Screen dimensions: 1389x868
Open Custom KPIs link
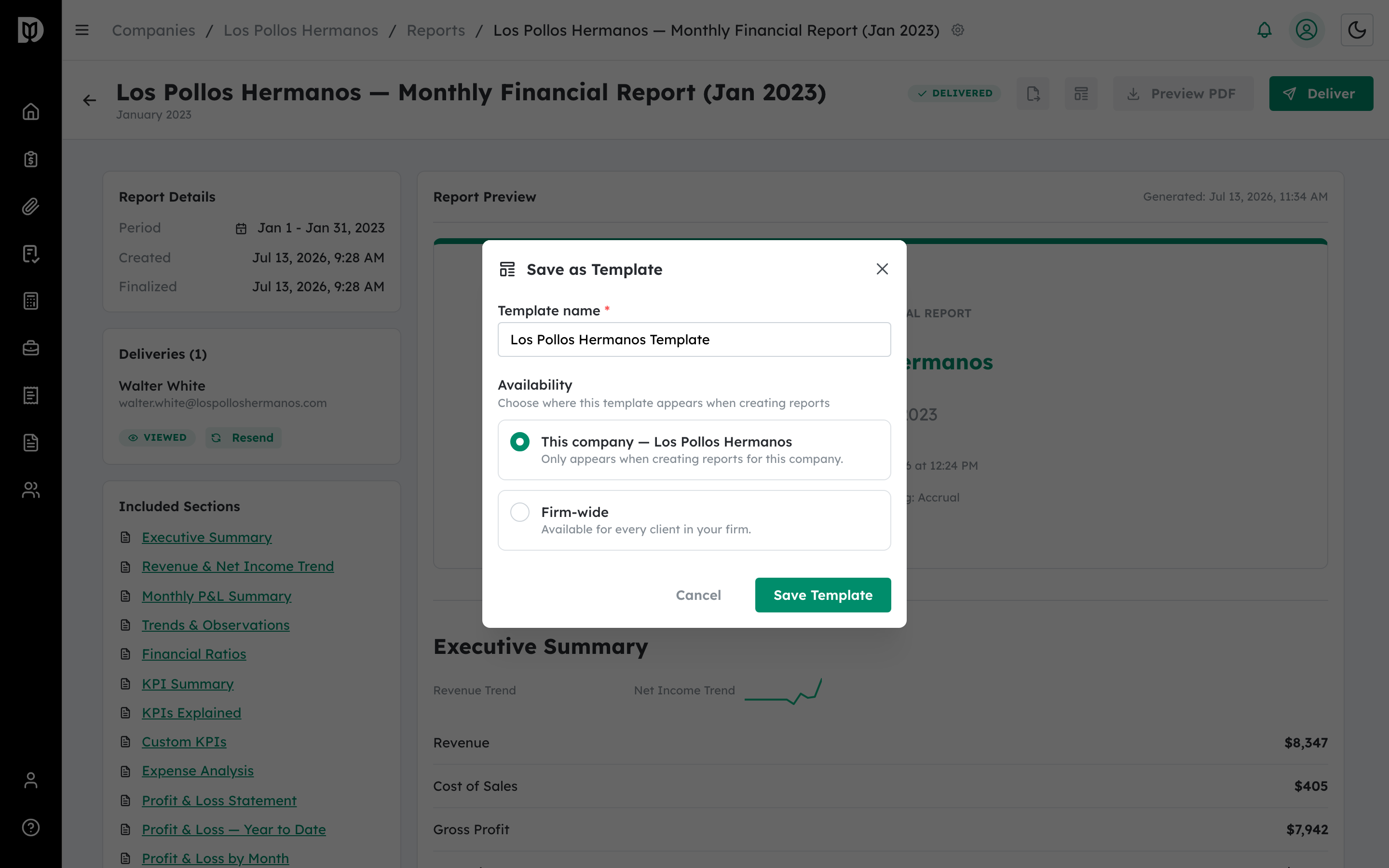coord(184,742)
